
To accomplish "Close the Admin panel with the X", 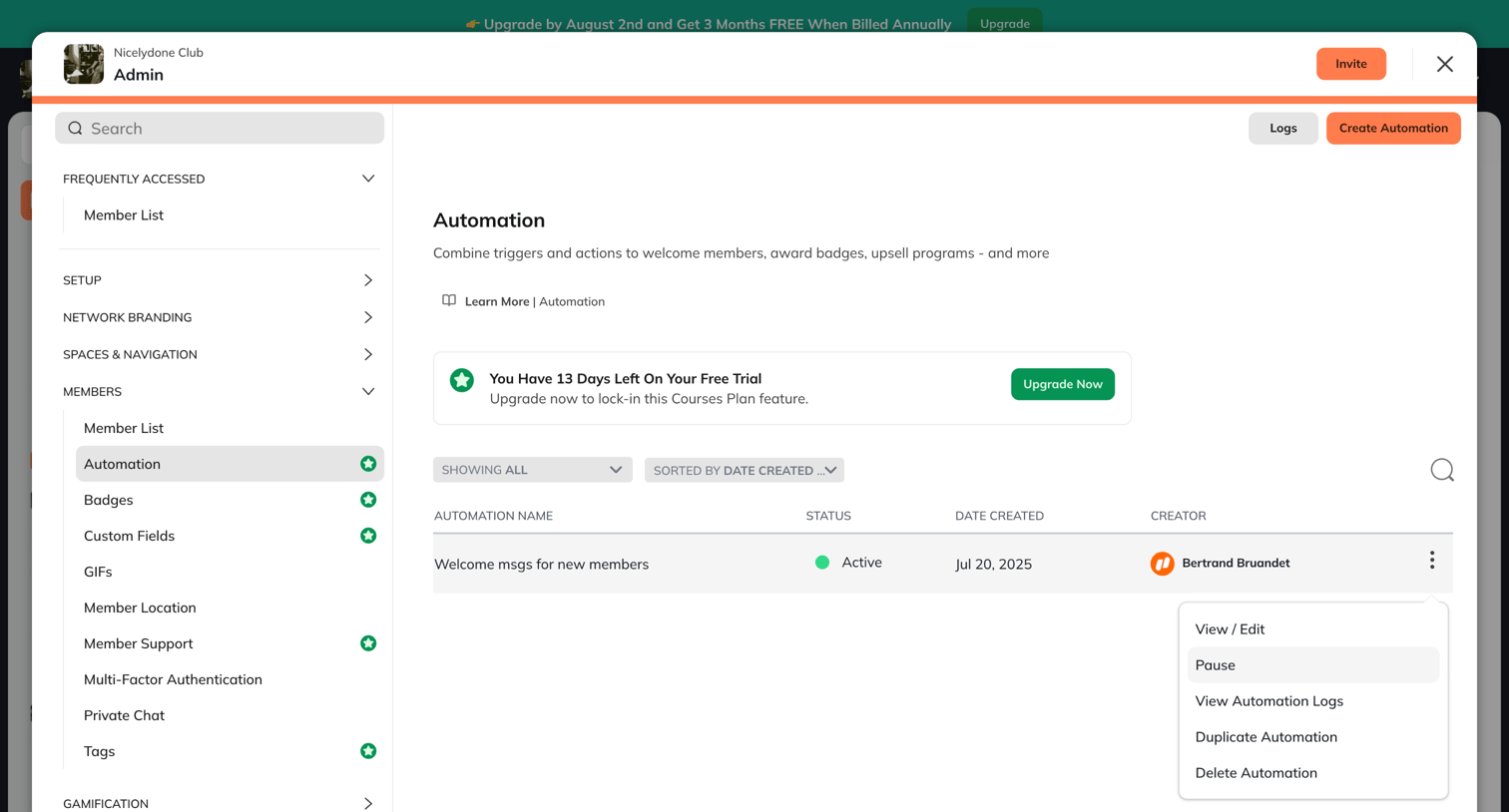I will pos(1444,64).
